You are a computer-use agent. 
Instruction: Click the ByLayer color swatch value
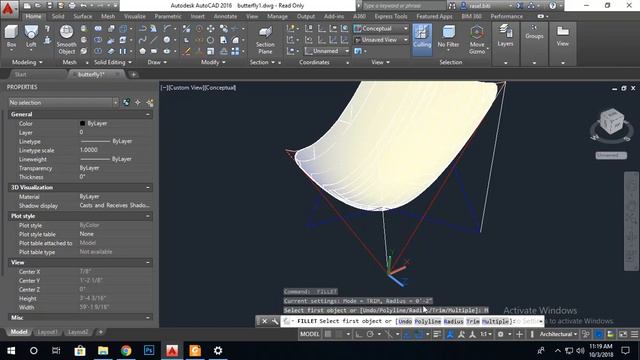point(93,123)
